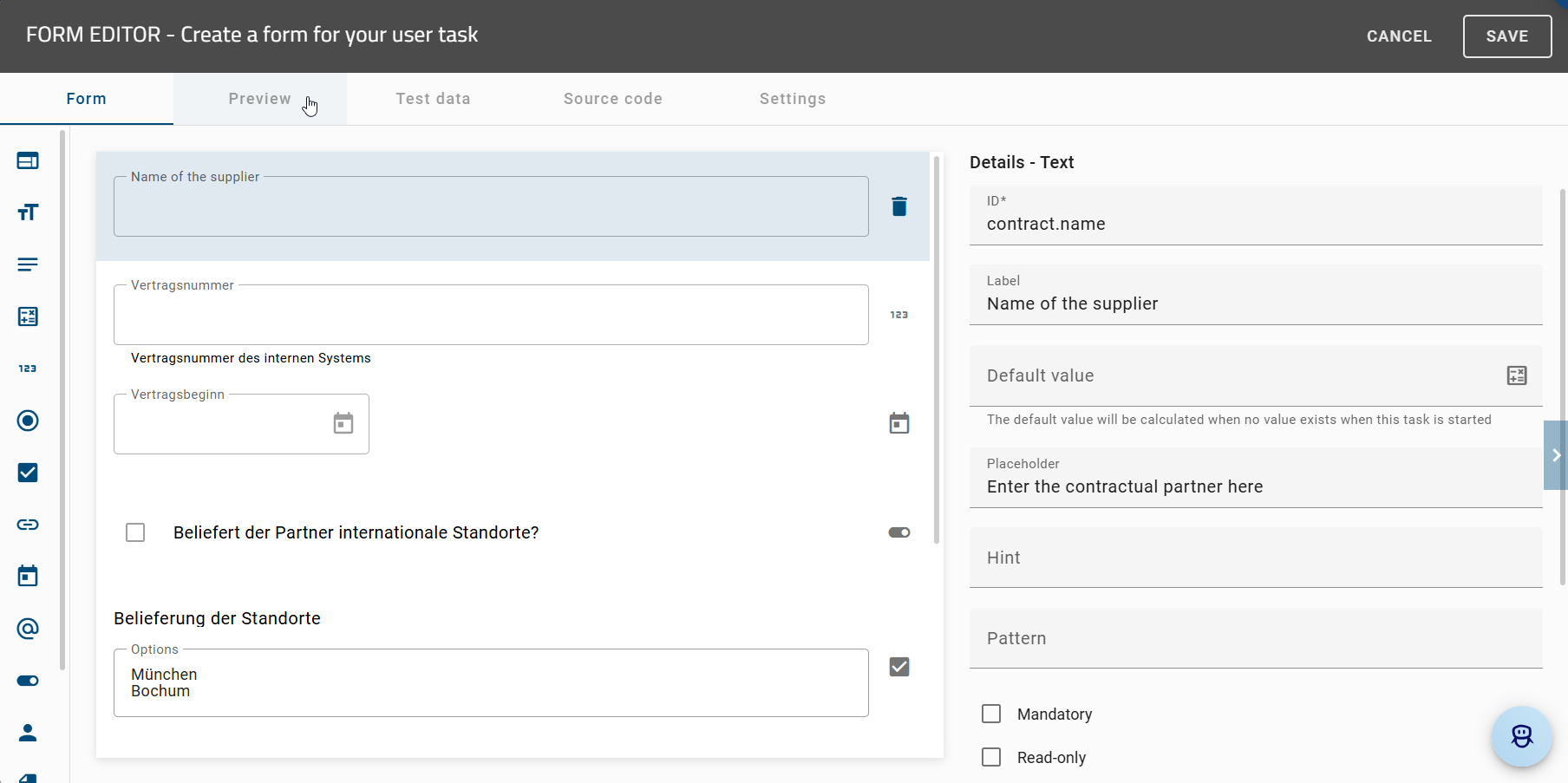Check the Beliefert der Partner internationale Standorte checkbox
The image size is (1568, 783).
click(x=135, y=532)
